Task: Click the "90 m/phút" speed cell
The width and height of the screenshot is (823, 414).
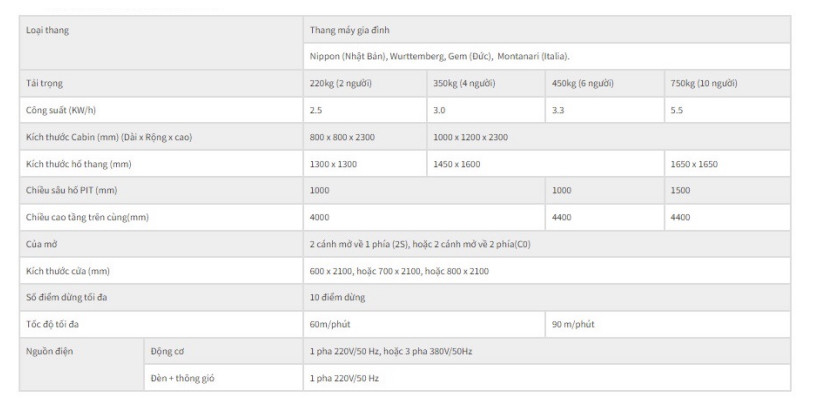Action: (667, 324)
